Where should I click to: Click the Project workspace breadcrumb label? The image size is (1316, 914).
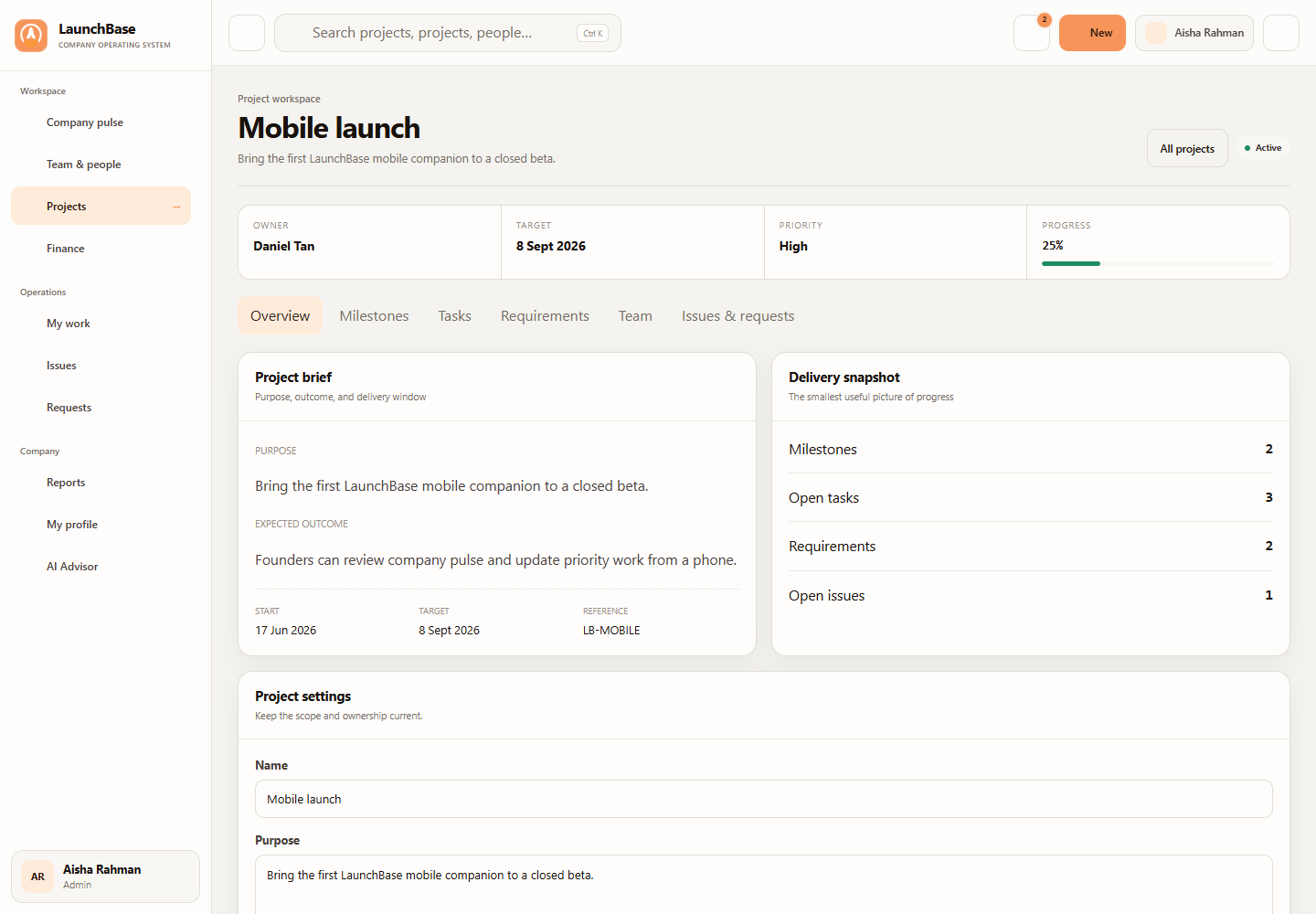(x=279, y=99)
